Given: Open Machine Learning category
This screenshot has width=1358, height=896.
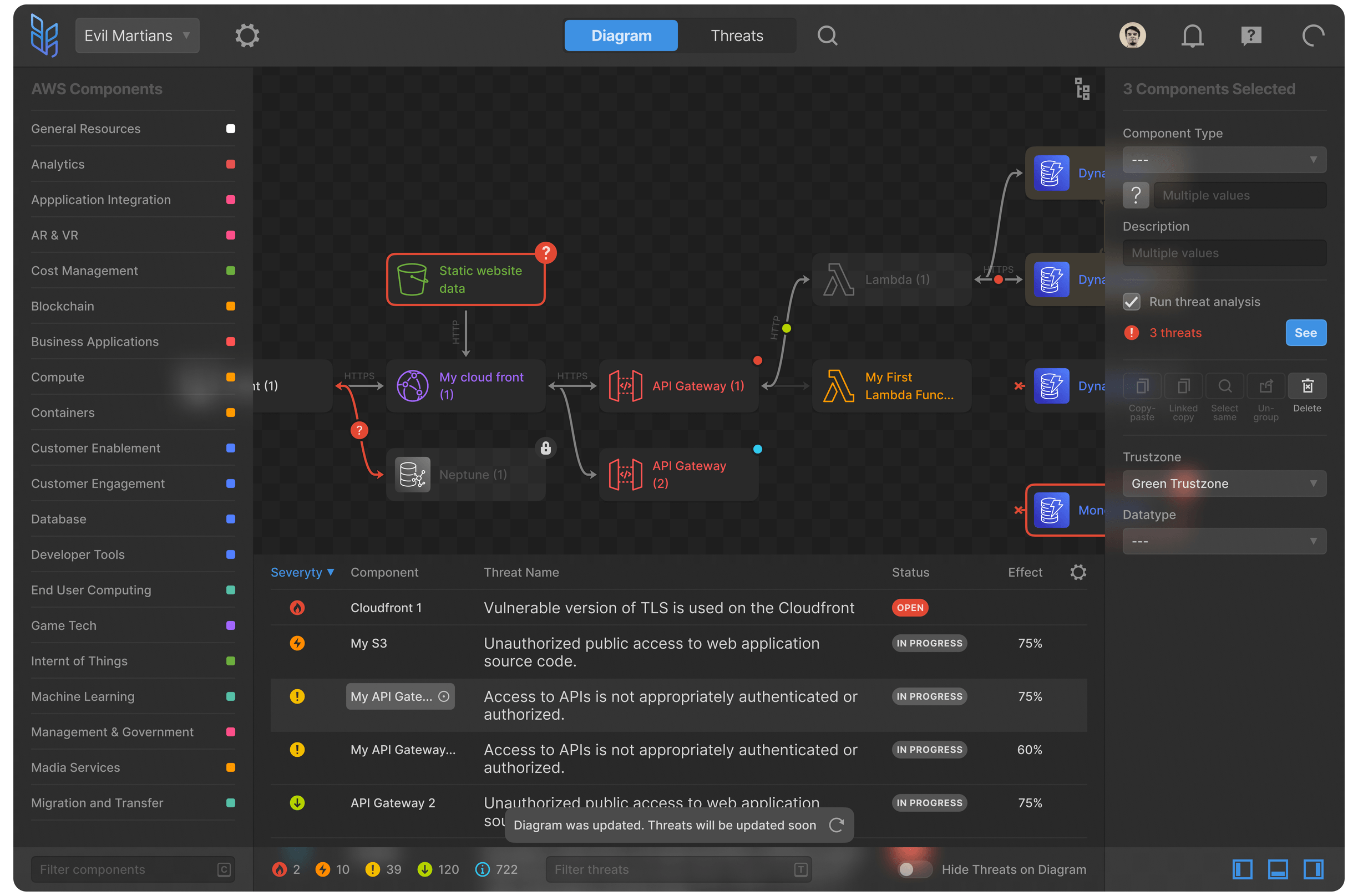Looking at the screenshot, I should click(x=133, y=696).
